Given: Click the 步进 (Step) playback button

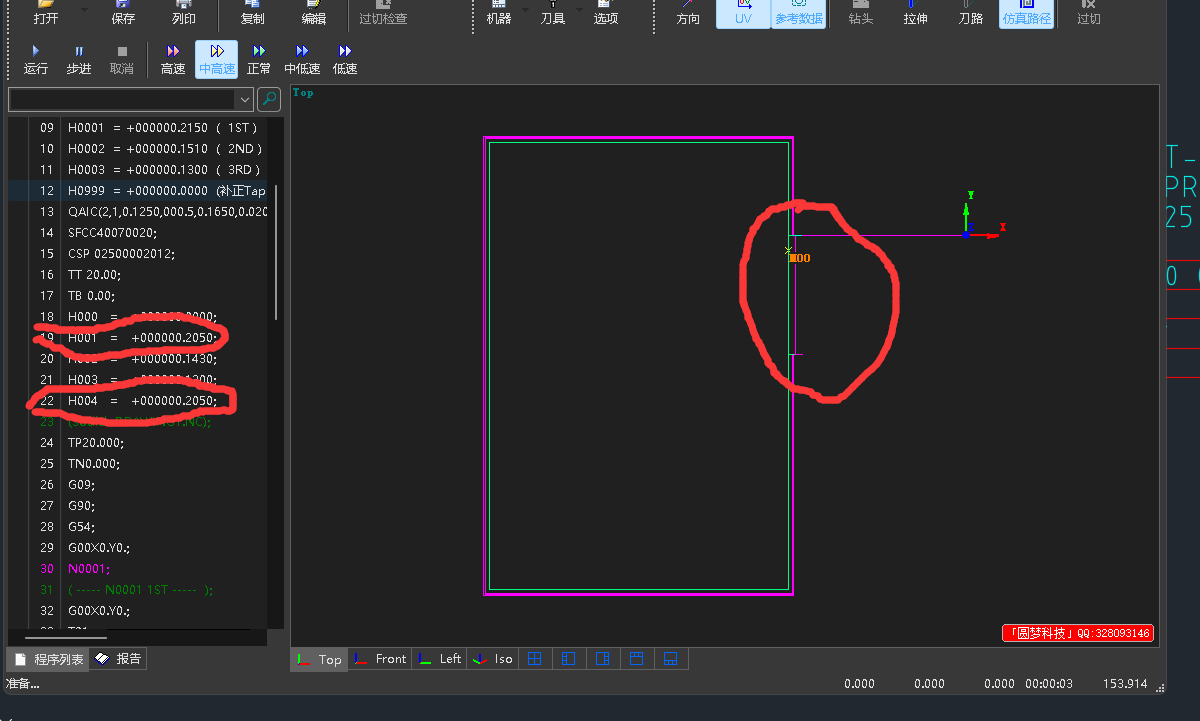Looking at the screenshot, I should [79, 60].
